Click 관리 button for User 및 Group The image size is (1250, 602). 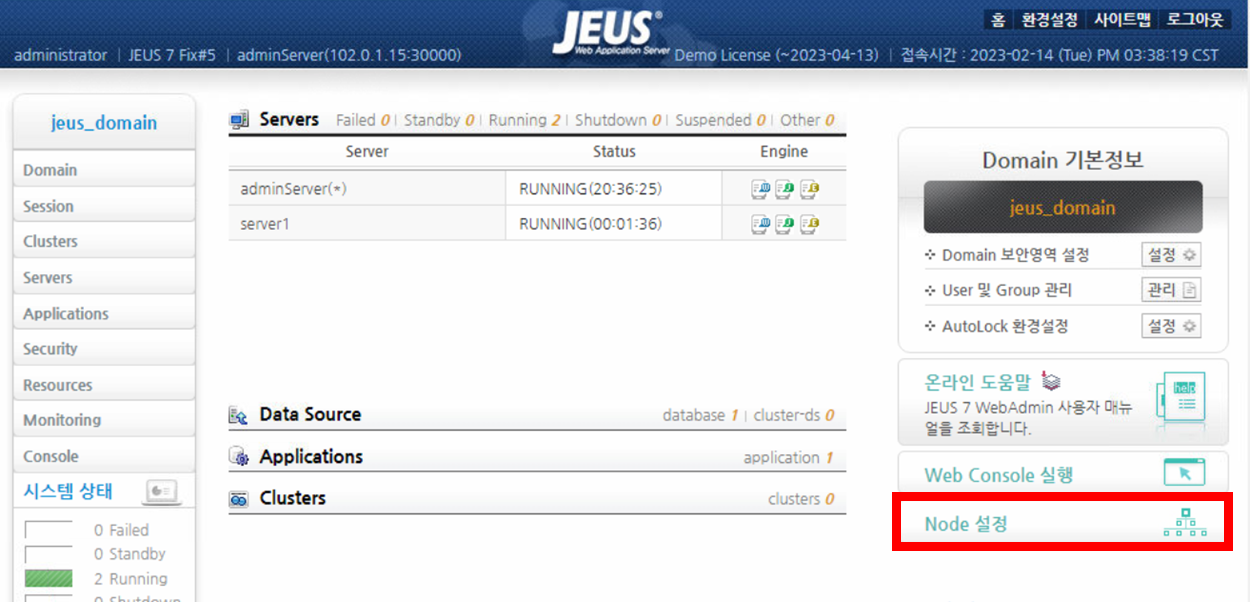point(1171,290)
